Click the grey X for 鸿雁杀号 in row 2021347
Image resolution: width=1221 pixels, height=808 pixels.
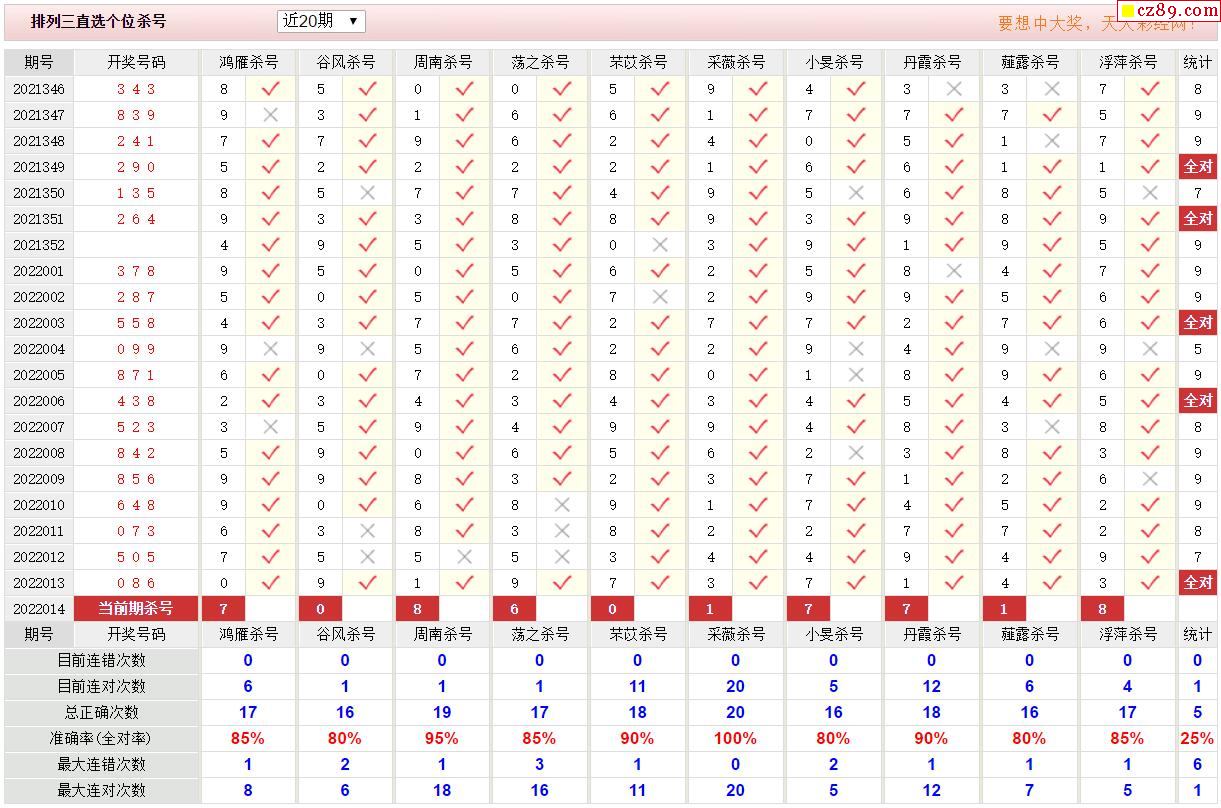[270, 115]
